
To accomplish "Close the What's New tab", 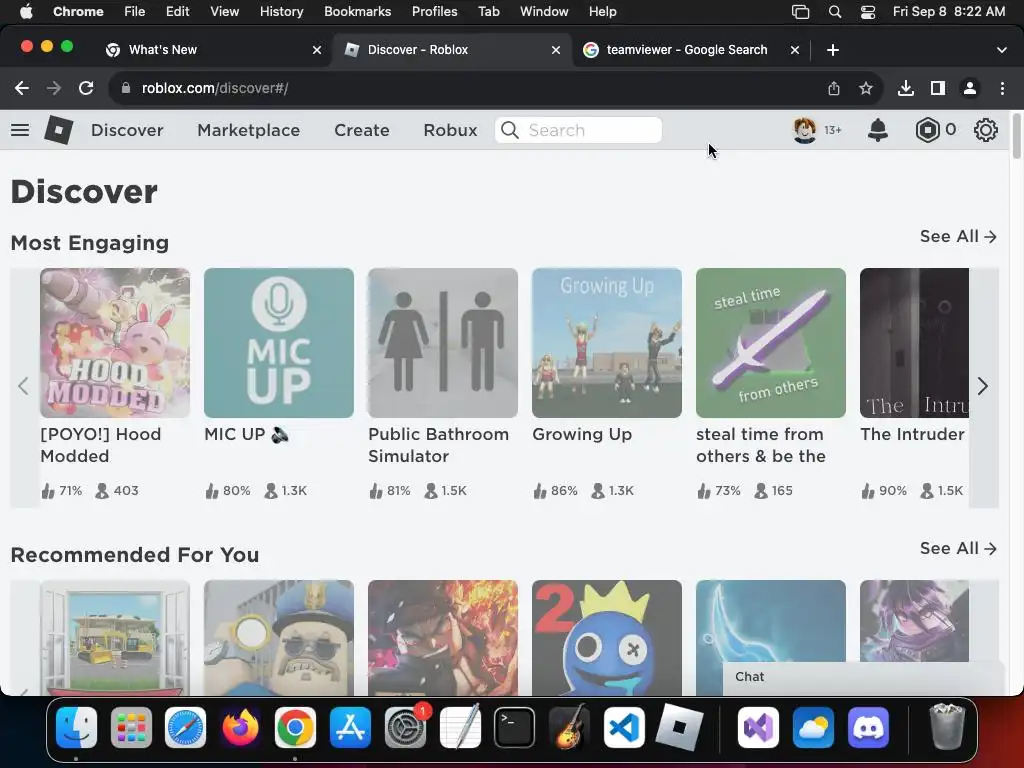I will (x=317, y=50).
